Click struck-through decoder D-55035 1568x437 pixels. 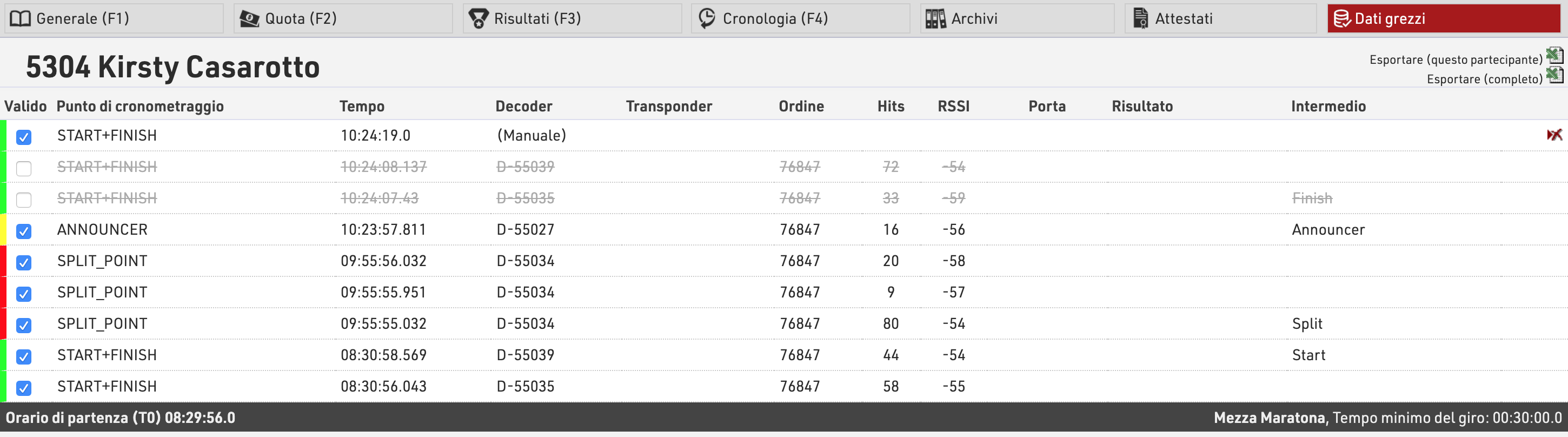click(526, 198)
